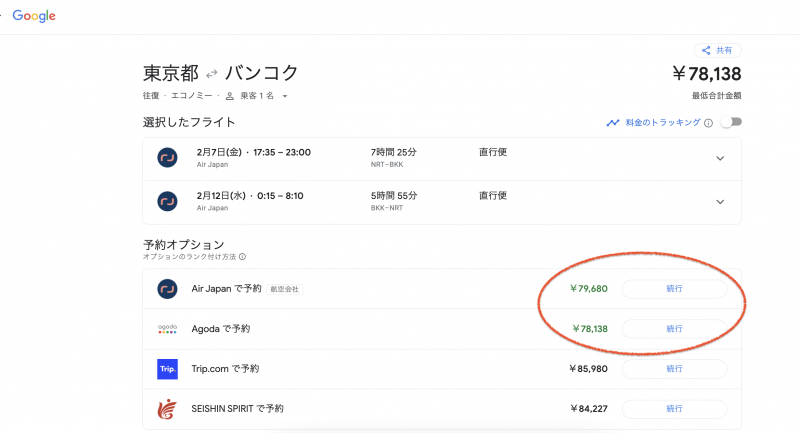Click the Trip.com logo icon

point(167,369)
